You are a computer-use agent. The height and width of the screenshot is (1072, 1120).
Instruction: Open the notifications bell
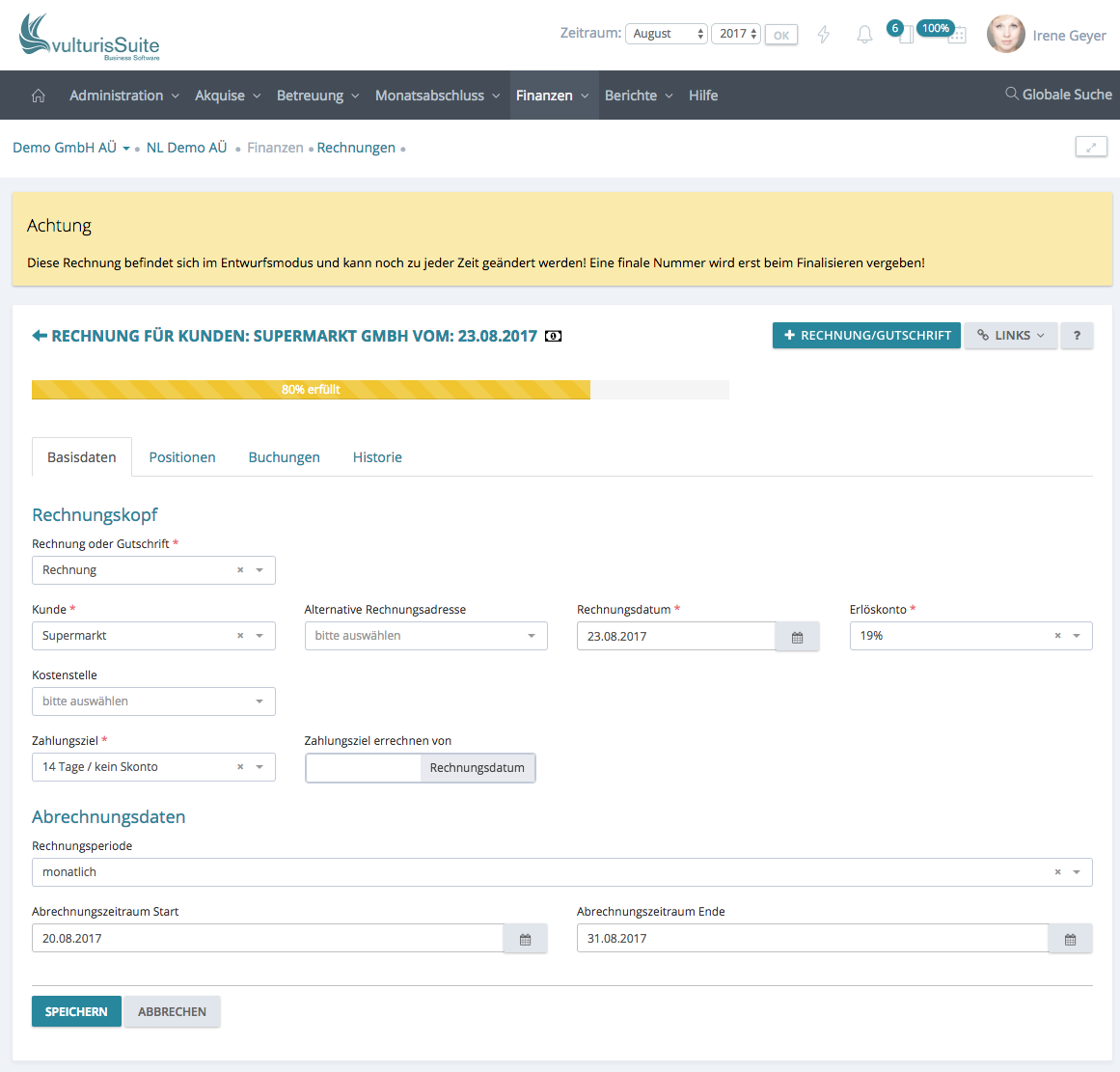click(864, 35)
